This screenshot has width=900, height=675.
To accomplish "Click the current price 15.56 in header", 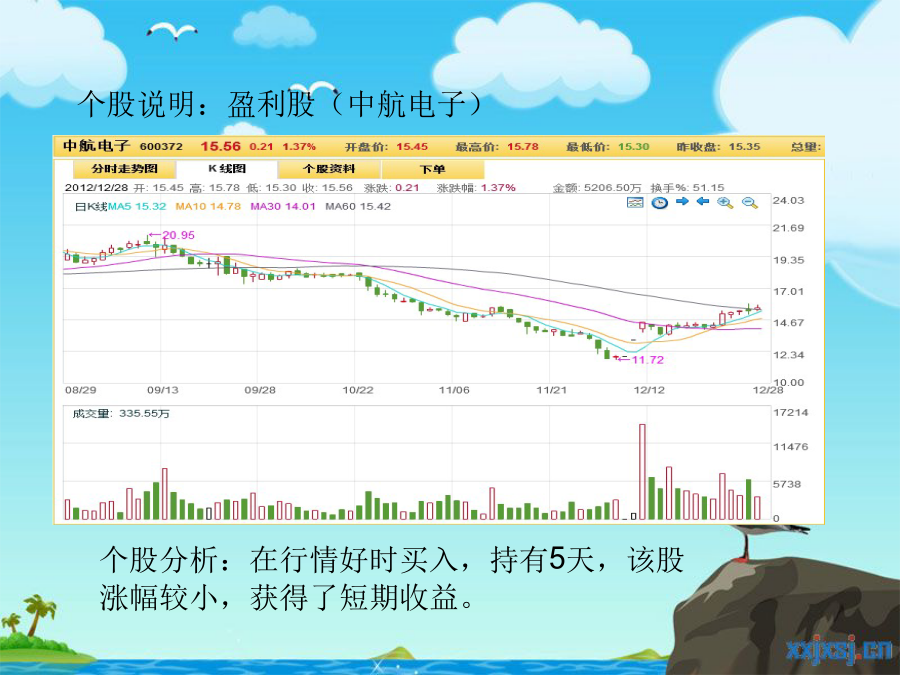I will 220,146.
